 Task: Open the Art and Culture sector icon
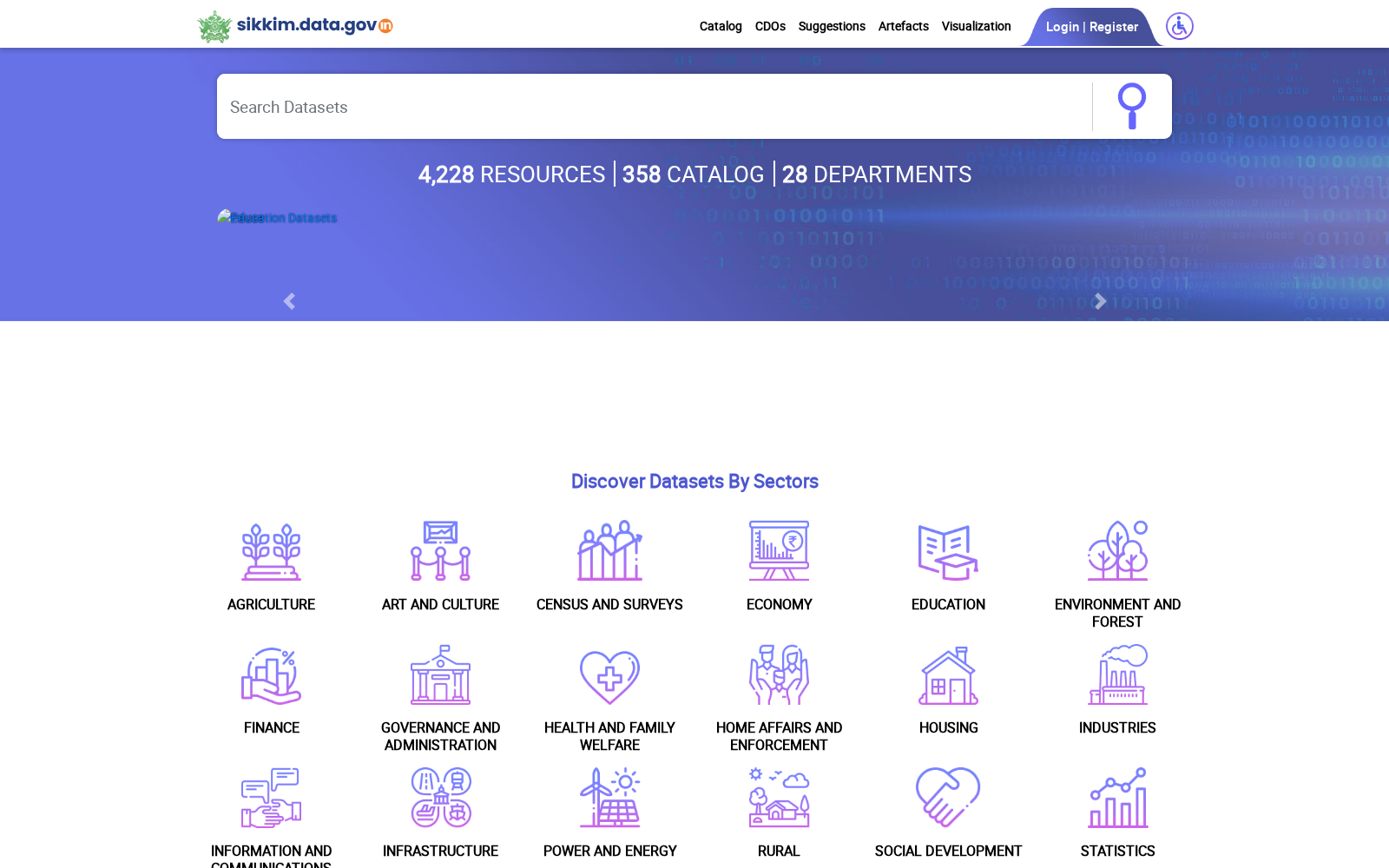tap(440, 551)
